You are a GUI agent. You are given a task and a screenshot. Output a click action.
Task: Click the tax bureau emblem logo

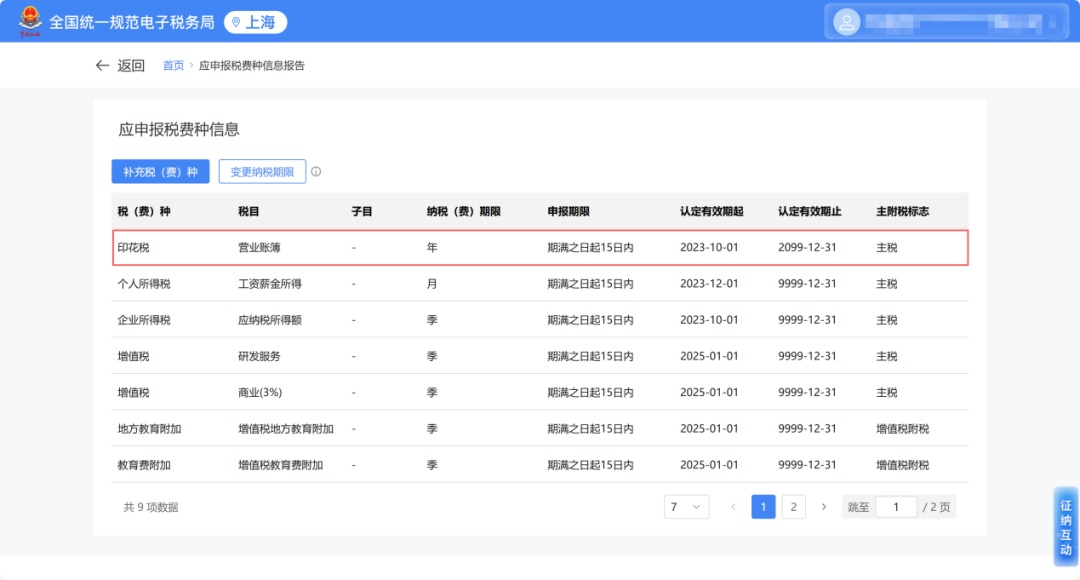[29, 21]
